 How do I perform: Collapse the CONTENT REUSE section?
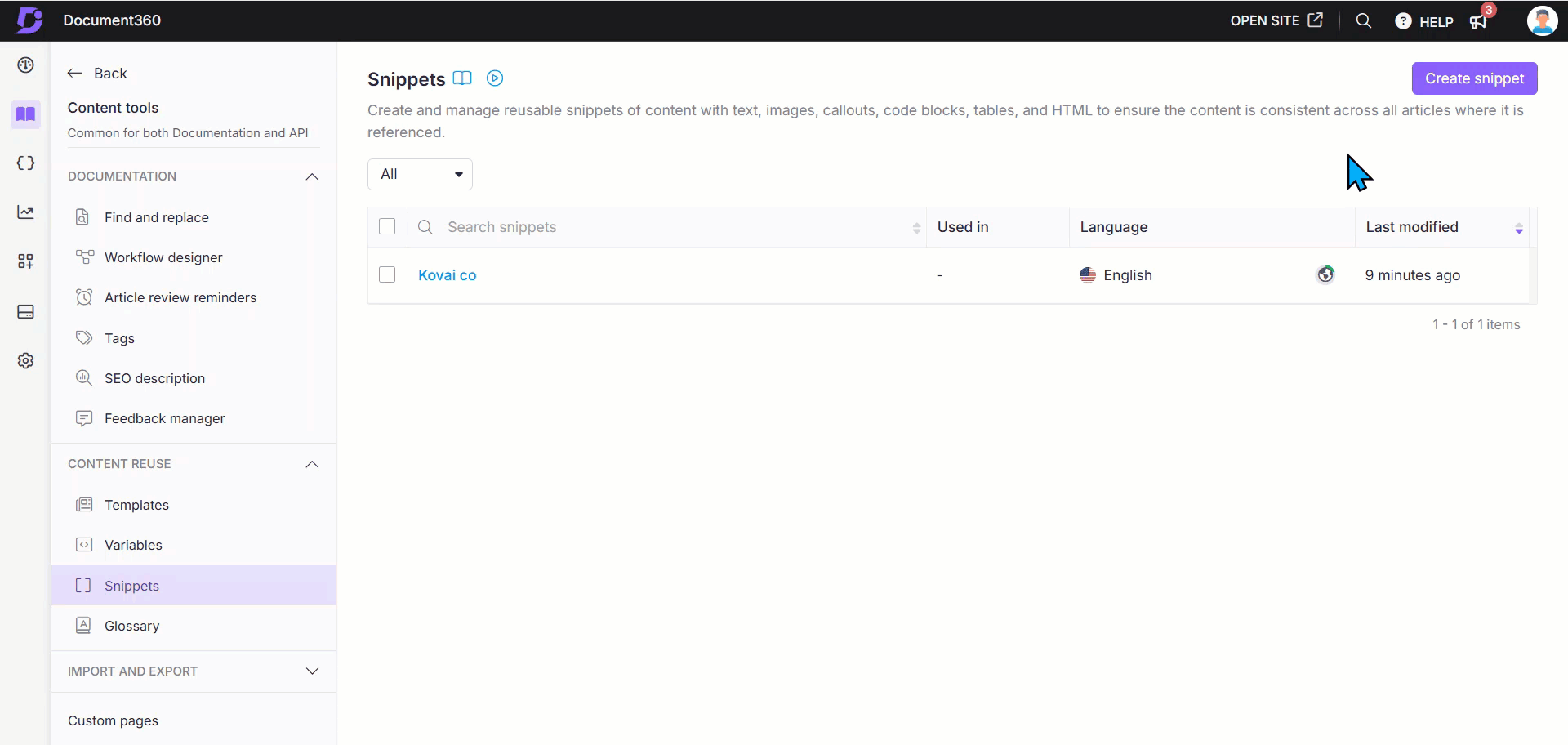click(312, 464)
